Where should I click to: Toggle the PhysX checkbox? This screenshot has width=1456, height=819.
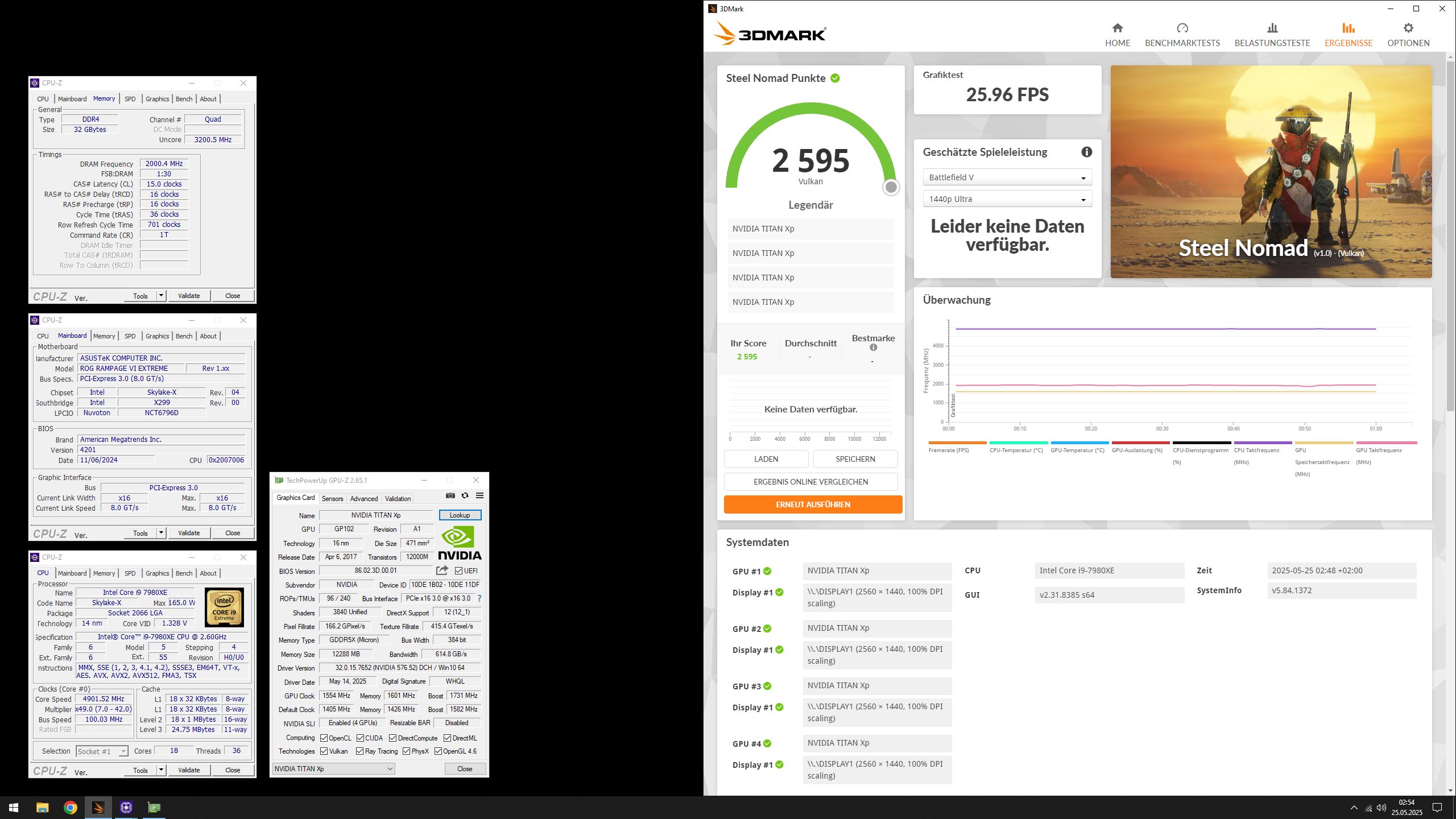pyautogui.click(x=406, y=751)
